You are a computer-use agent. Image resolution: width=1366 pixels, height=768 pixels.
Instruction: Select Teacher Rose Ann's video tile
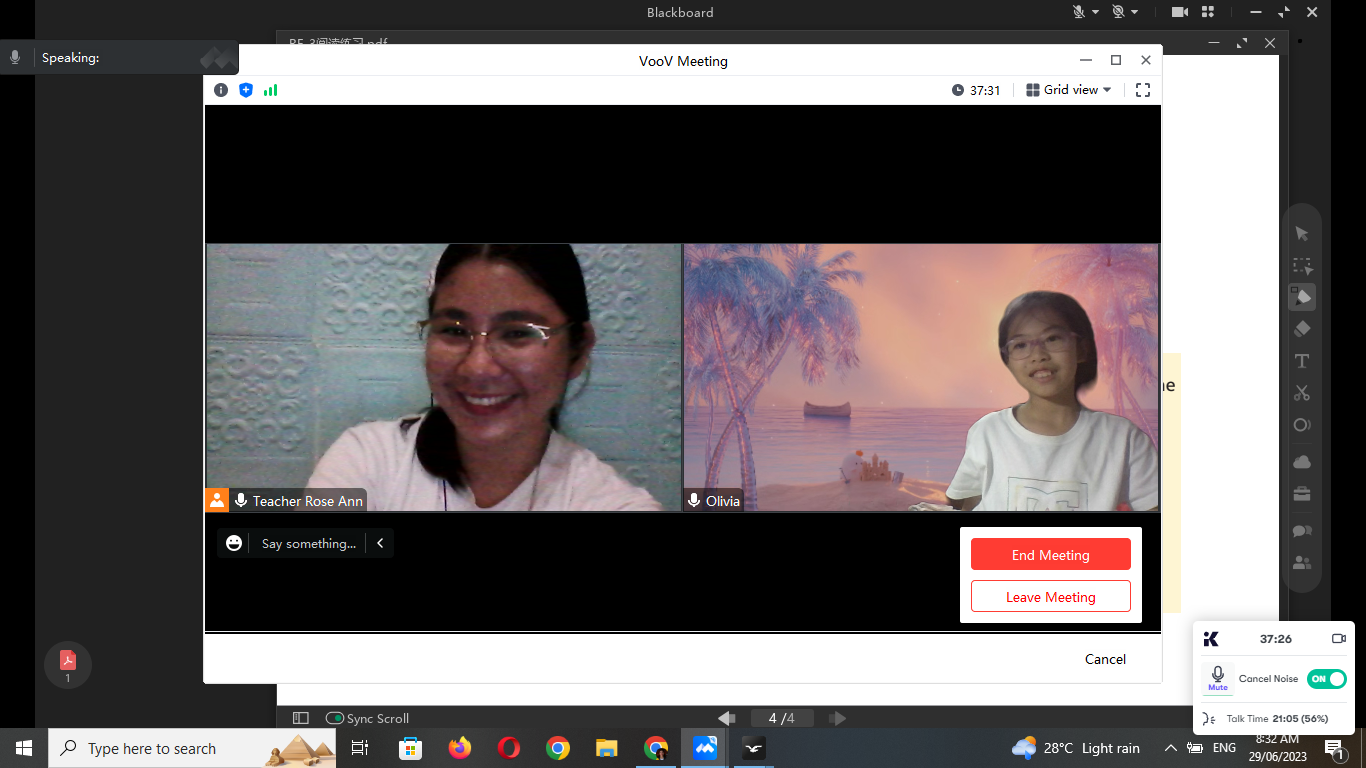point(443,377)
